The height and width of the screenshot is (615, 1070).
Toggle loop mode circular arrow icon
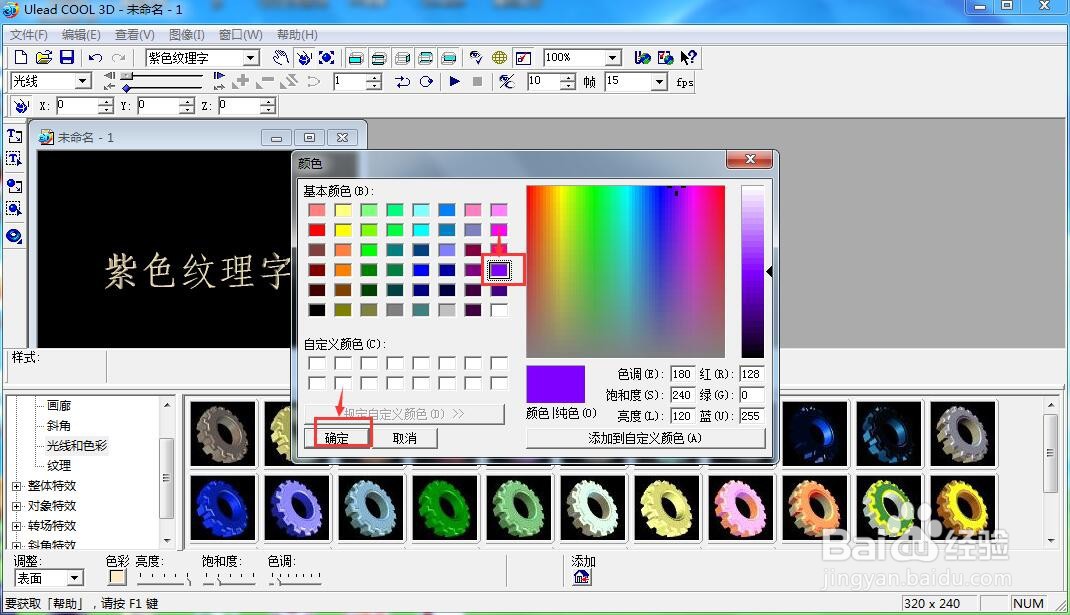pyautogui.click(x=426, y=82)
